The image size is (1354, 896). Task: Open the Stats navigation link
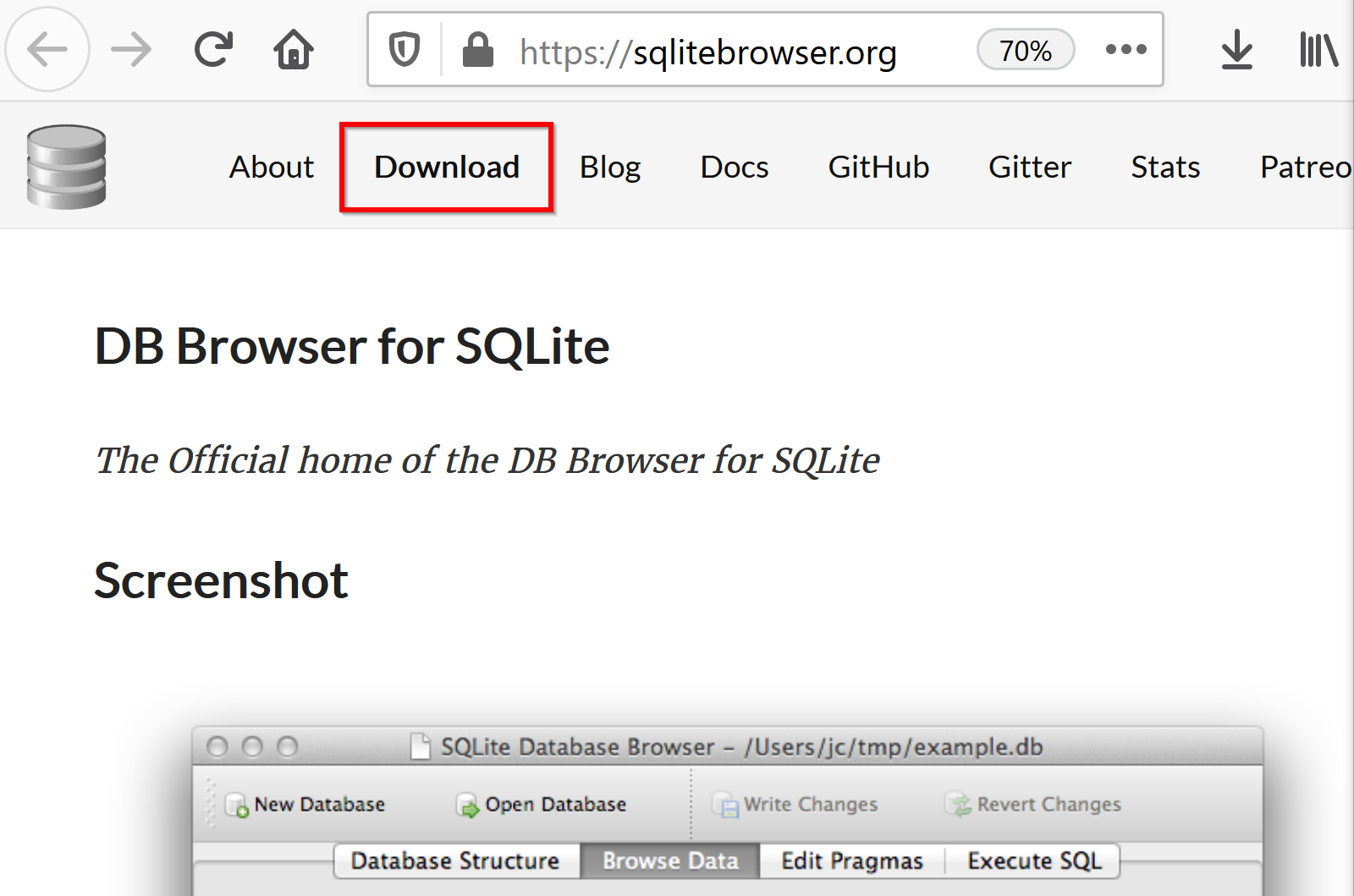click(1165, 168)
